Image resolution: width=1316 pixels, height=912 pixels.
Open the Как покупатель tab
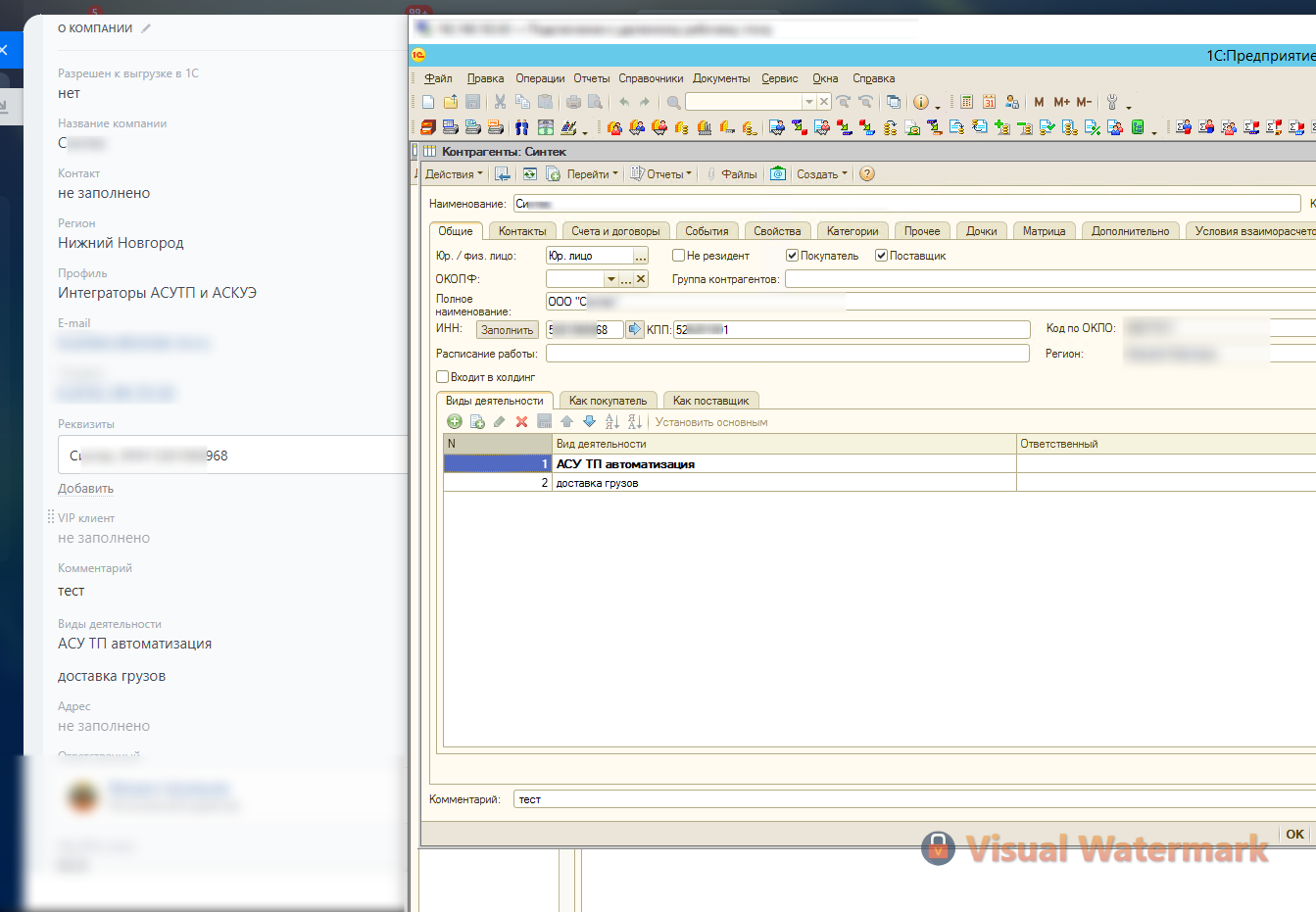click(608, 401)
